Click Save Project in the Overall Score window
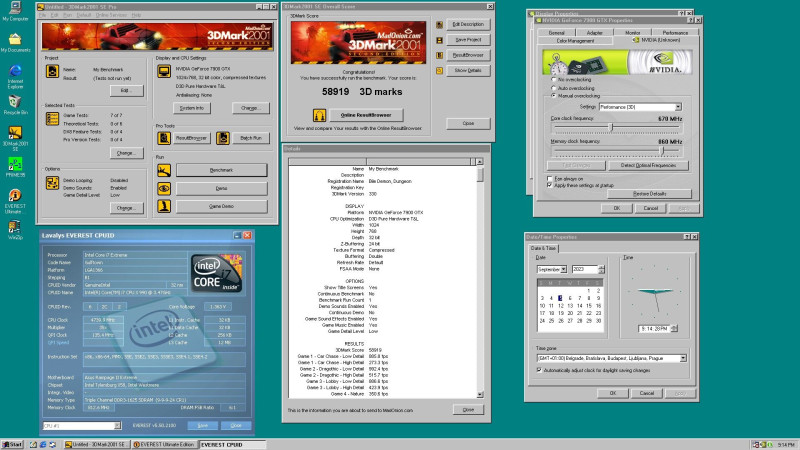800x450 pixels. 468,40
